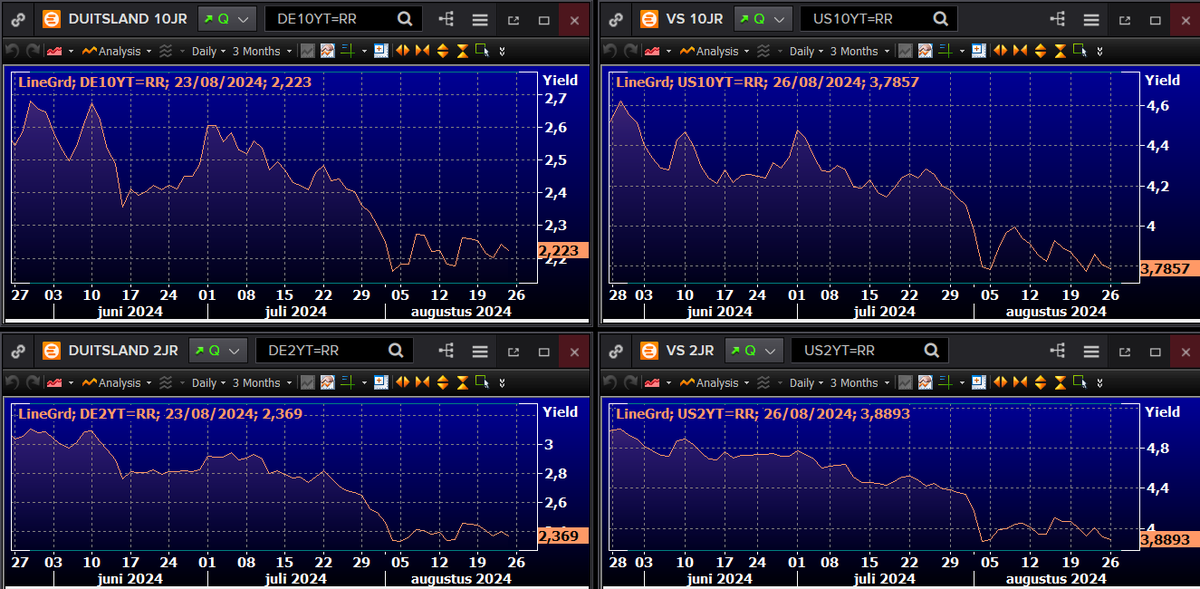Click the link icon in VS 10JR window

pos(616,19)
